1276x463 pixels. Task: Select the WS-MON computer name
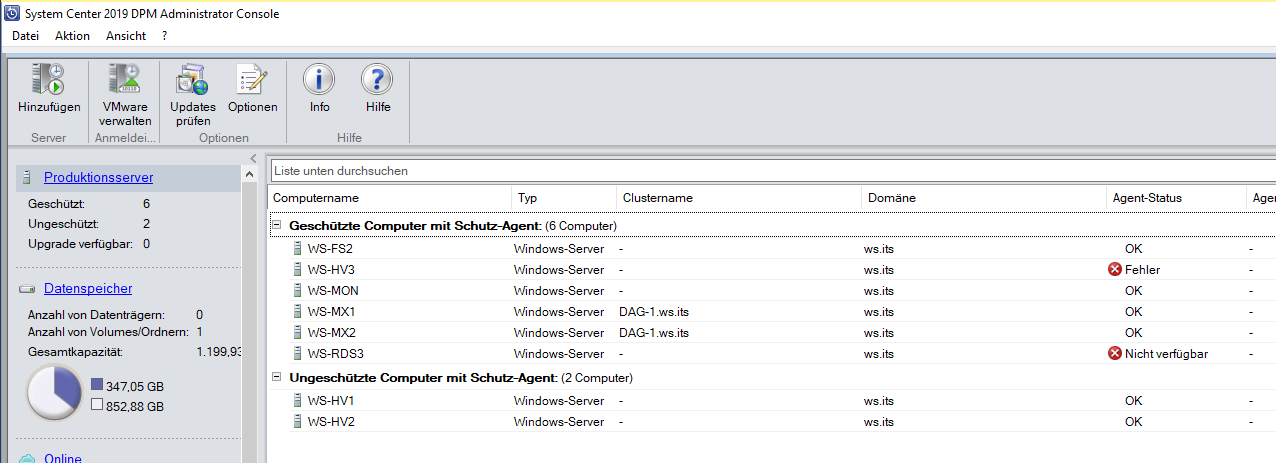(x=333, y=291)
